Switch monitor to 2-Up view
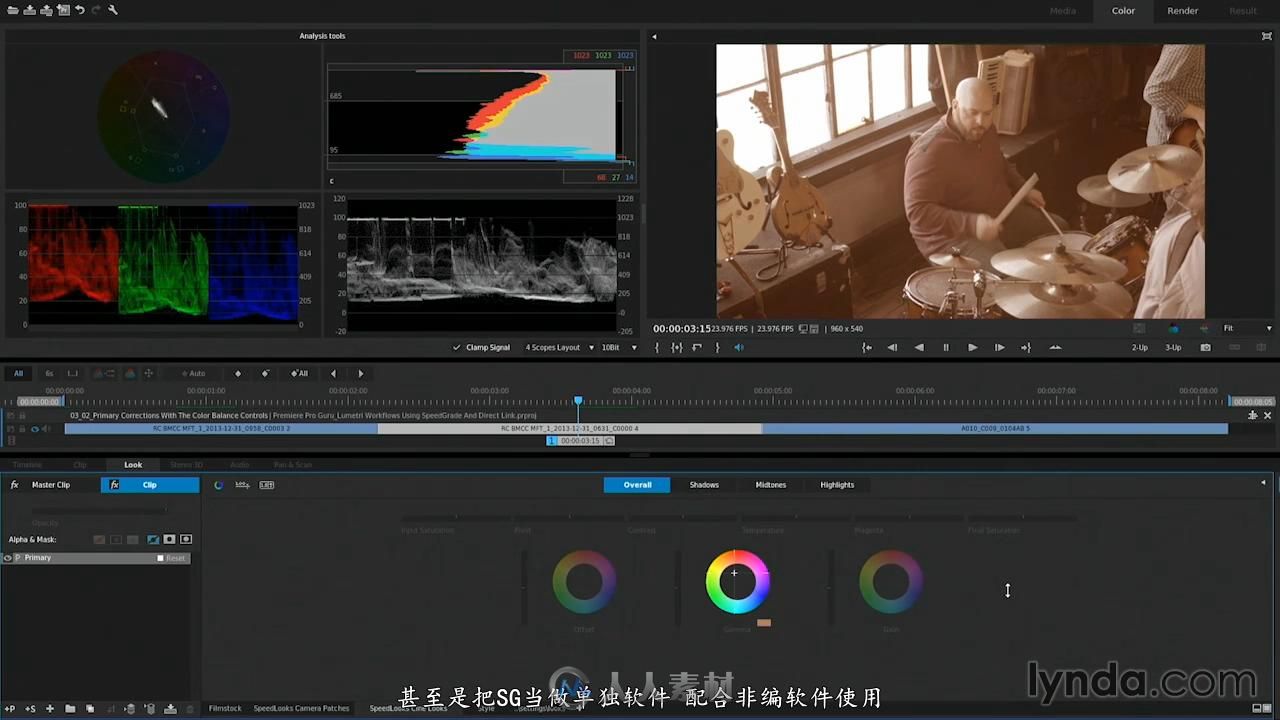1280x720 pixels. 1140,347
